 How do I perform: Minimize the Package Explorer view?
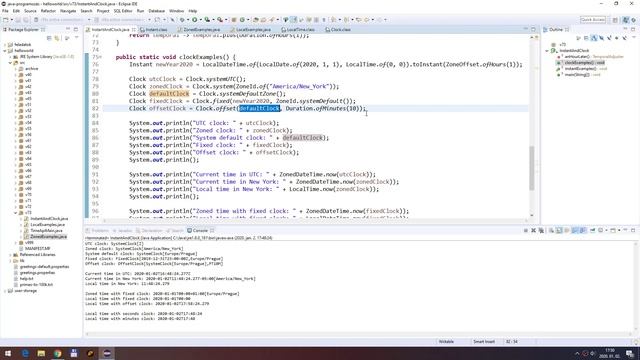point(68,29)
